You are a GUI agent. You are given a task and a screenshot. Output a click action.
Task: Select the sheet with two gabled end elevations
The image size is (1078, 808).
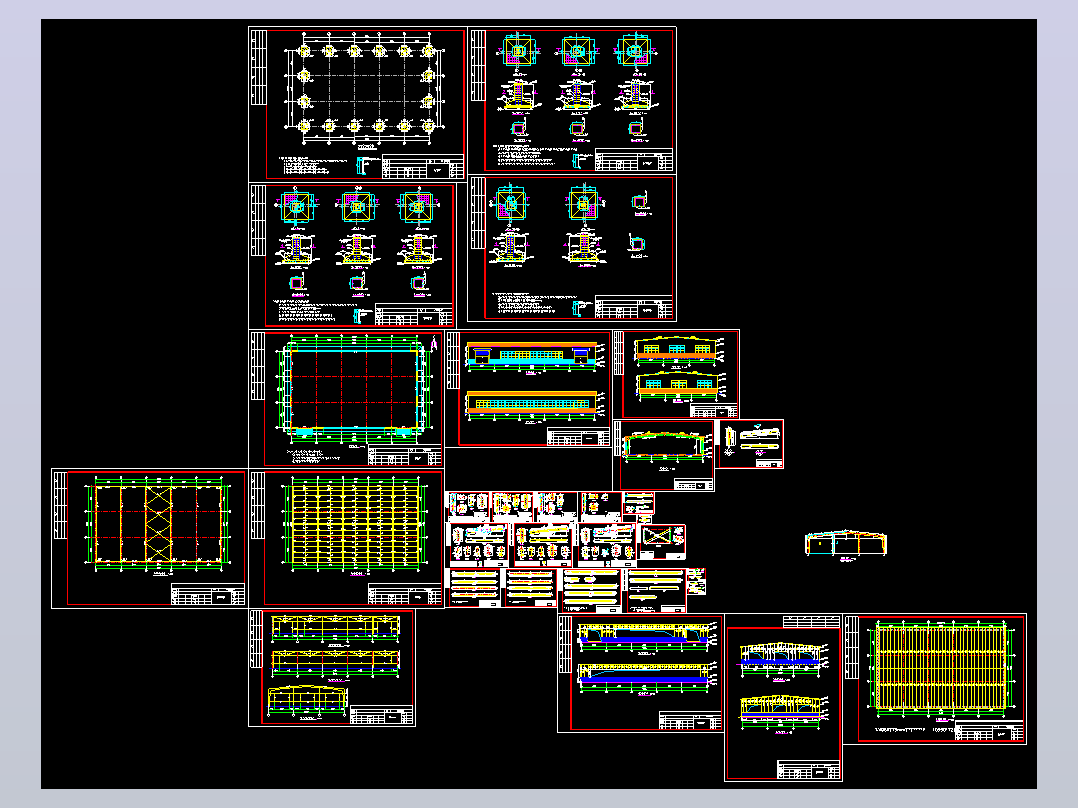(x=676, y=374)
